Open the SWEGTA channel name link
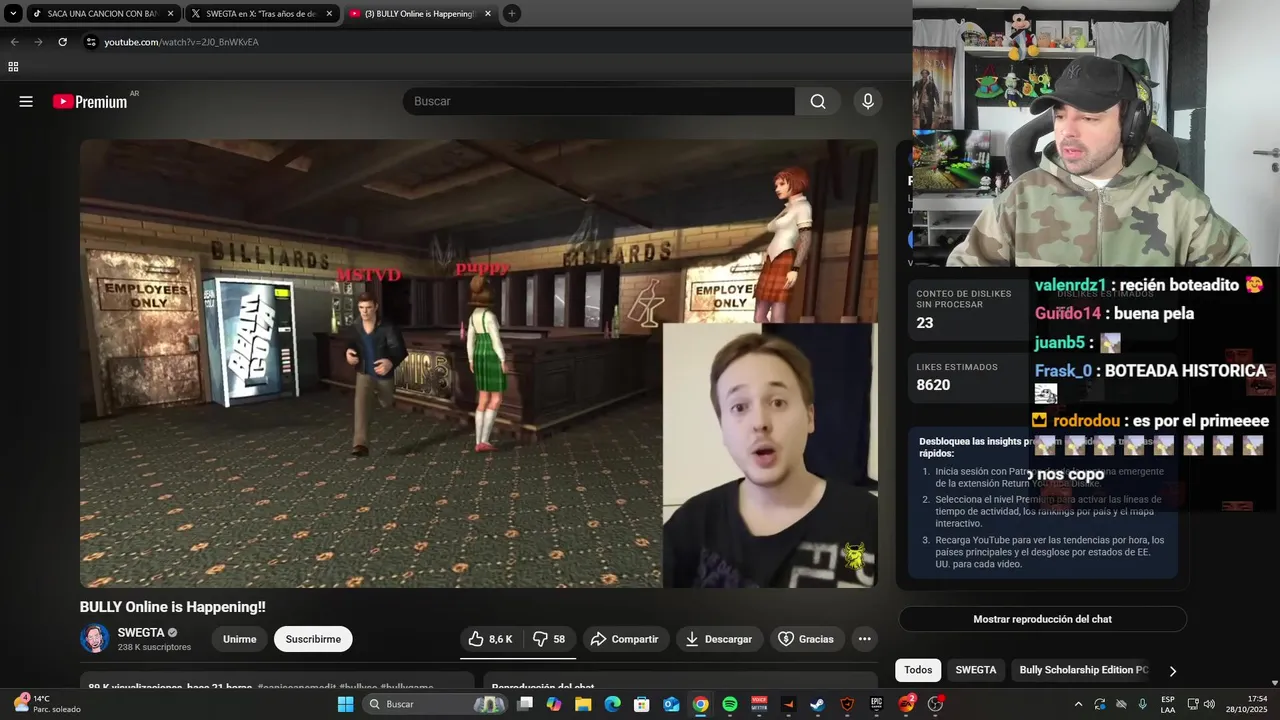The width and height of the screenshot is (1280, 720). pyautogui.click(x=141, y=633)
